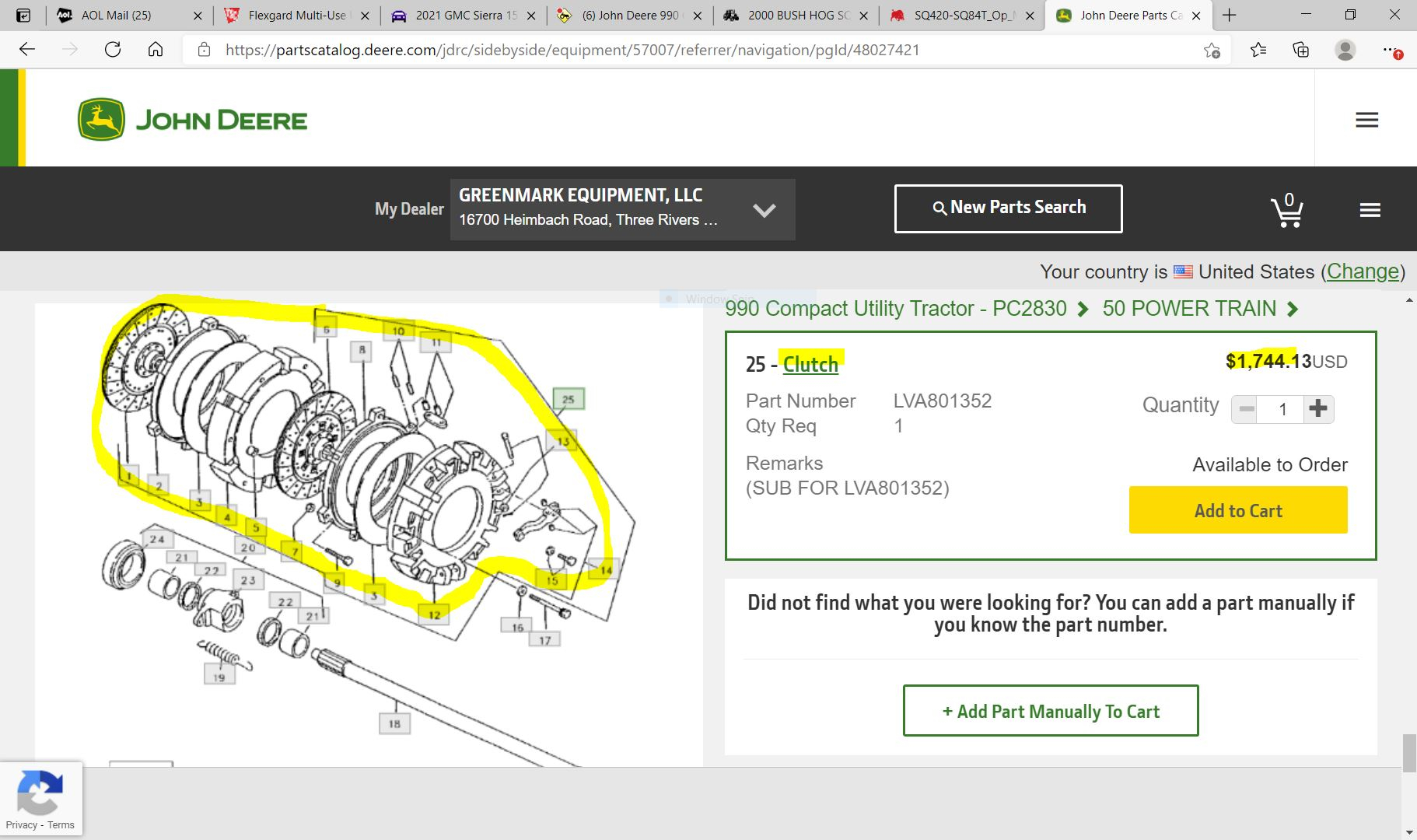Image resolution: width=1417 pixels, height=840 pixels.
Task: Open browser settings and more menu
Action: [x=1391, y=51]
